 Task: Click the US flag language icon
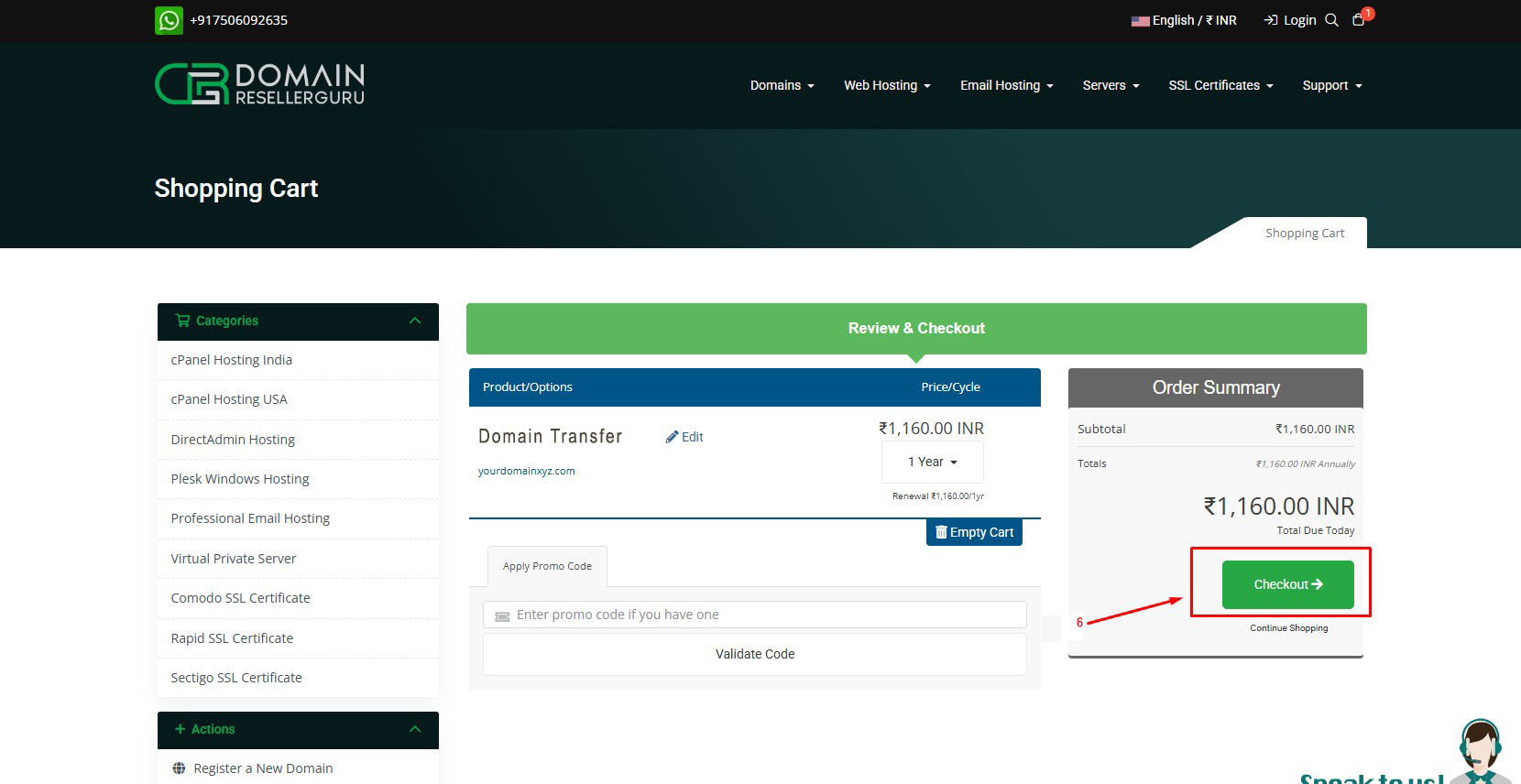coord(1140,21)
